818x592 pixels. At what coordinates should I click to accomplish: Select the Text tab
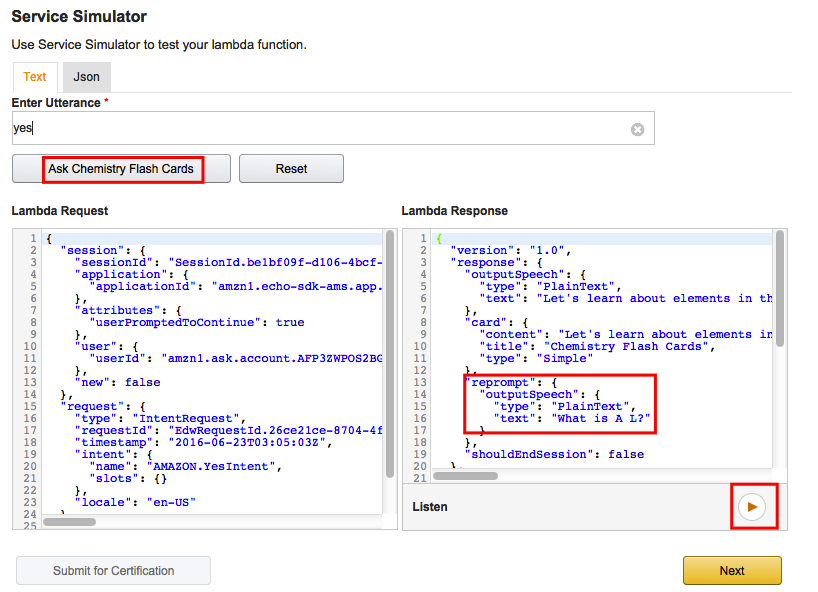[35, 77]
